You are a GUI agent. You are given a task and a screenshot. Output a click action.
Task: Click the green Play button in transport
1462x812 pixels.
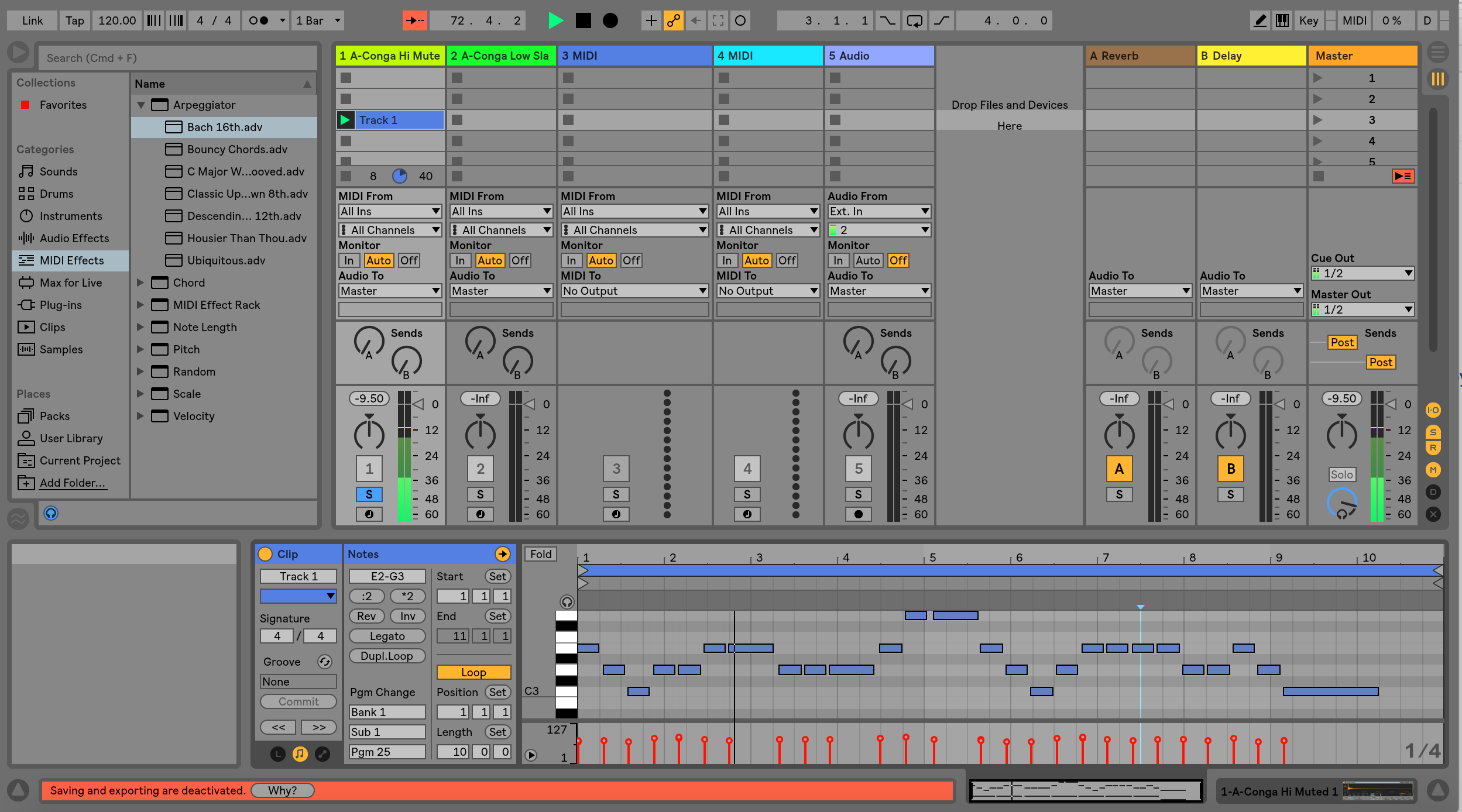click(556, 20)
